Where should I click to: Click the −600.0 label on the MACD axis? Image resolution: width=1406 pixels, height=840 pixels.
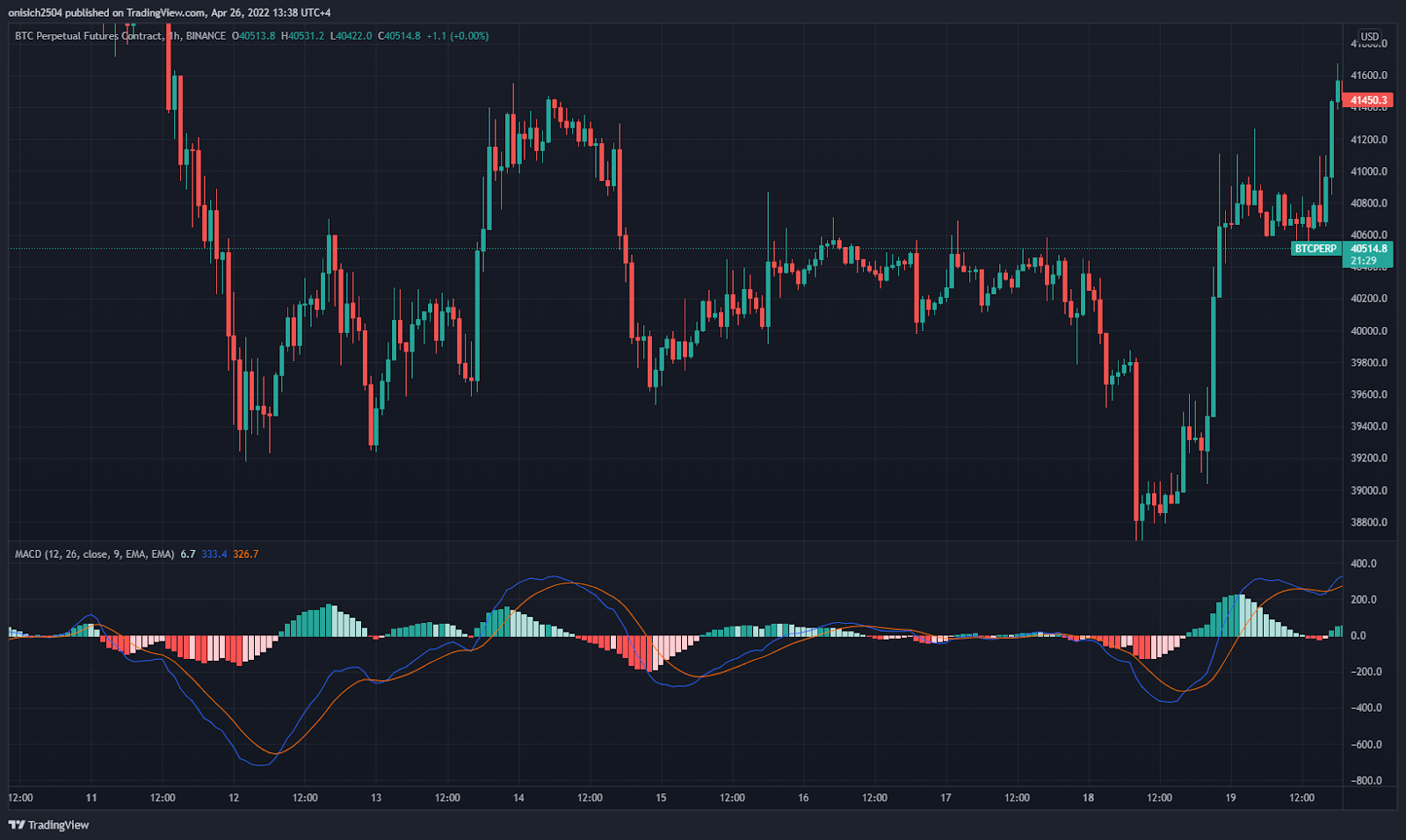(x=1366, y=744)
